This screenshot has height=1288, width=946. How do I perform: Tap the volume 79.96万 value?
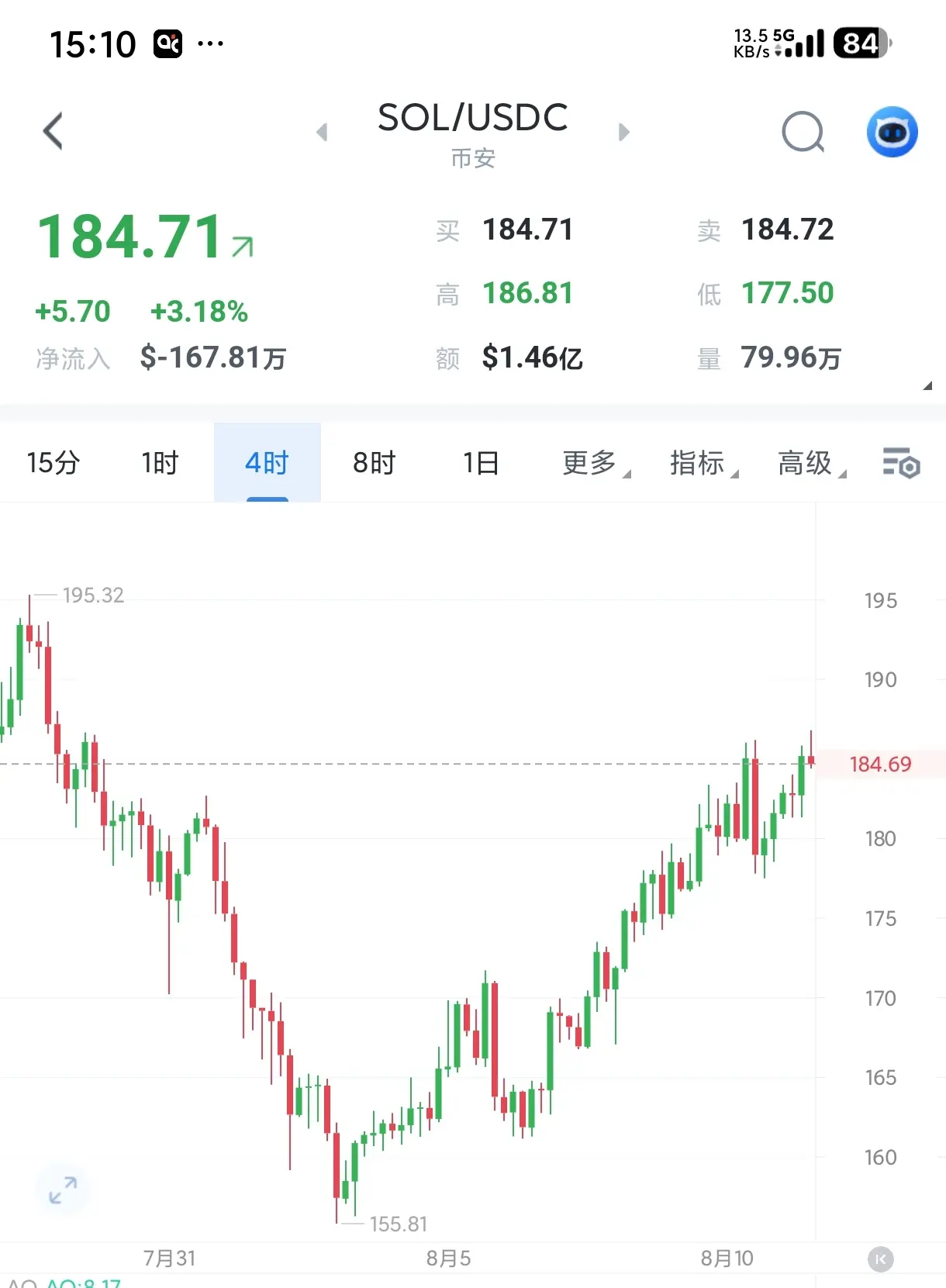[x=791, y=357]
